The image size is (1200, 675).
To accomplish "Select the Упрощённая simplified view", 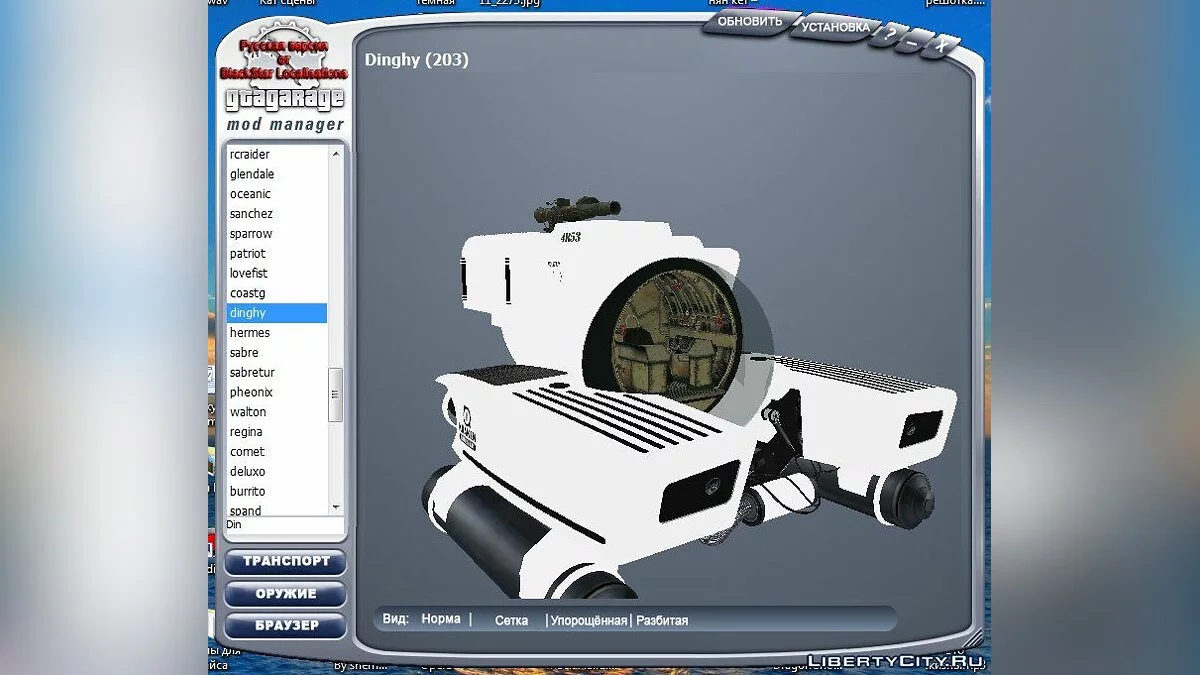I will click(588, 620).
